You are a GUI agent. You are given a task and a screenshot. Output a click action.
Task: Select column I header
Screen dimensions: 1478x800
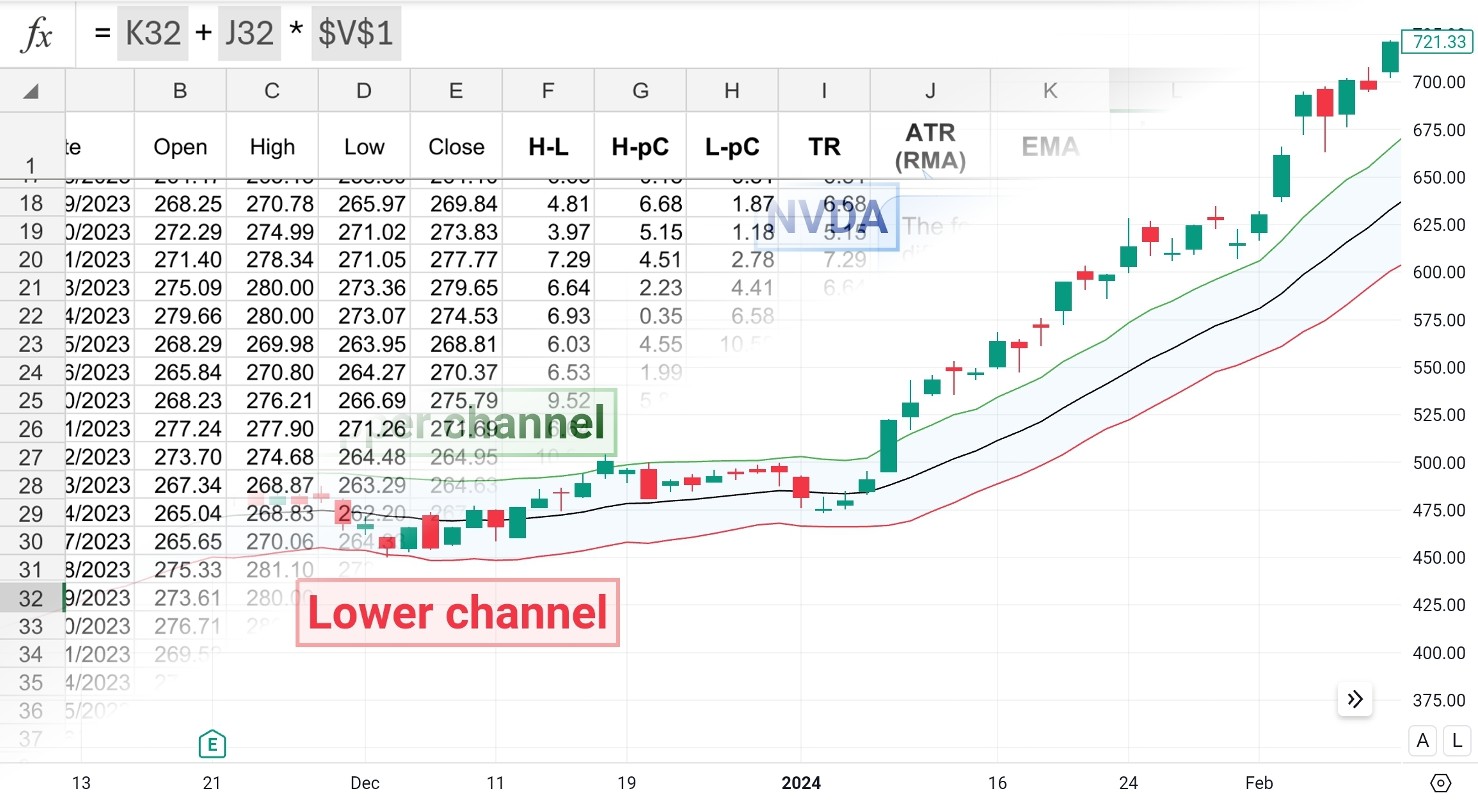[824, 91]
